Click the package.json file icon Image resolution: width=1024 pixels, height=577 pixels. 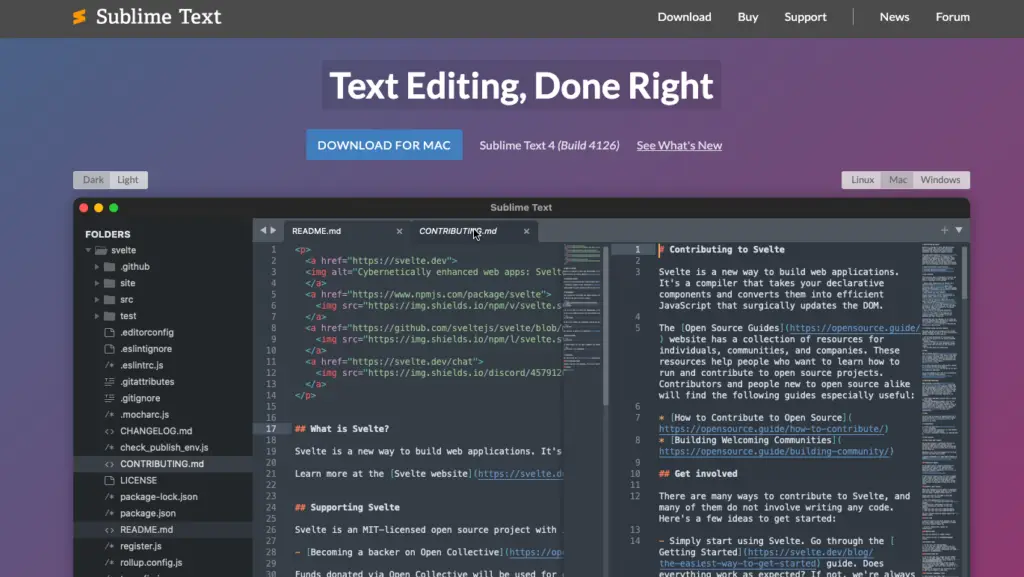(110, 513)
